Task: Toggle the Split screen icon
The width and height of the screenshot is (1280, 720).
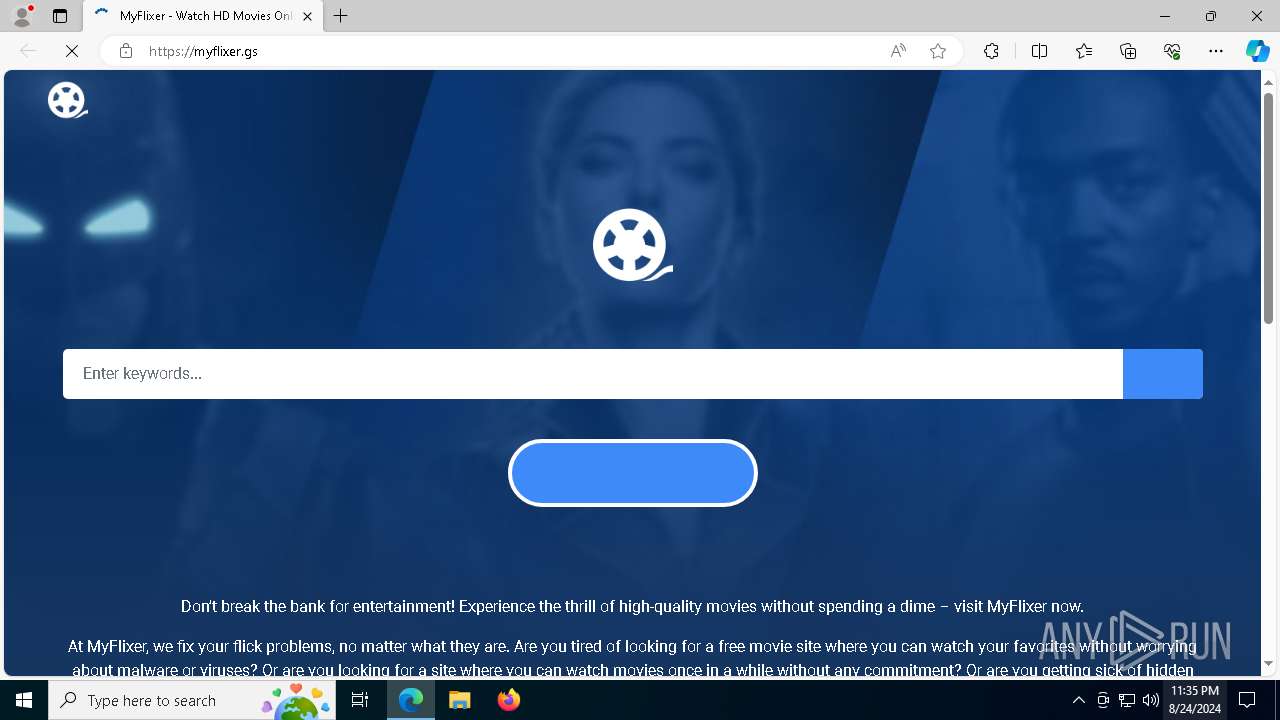Action: coord(1039,51)
